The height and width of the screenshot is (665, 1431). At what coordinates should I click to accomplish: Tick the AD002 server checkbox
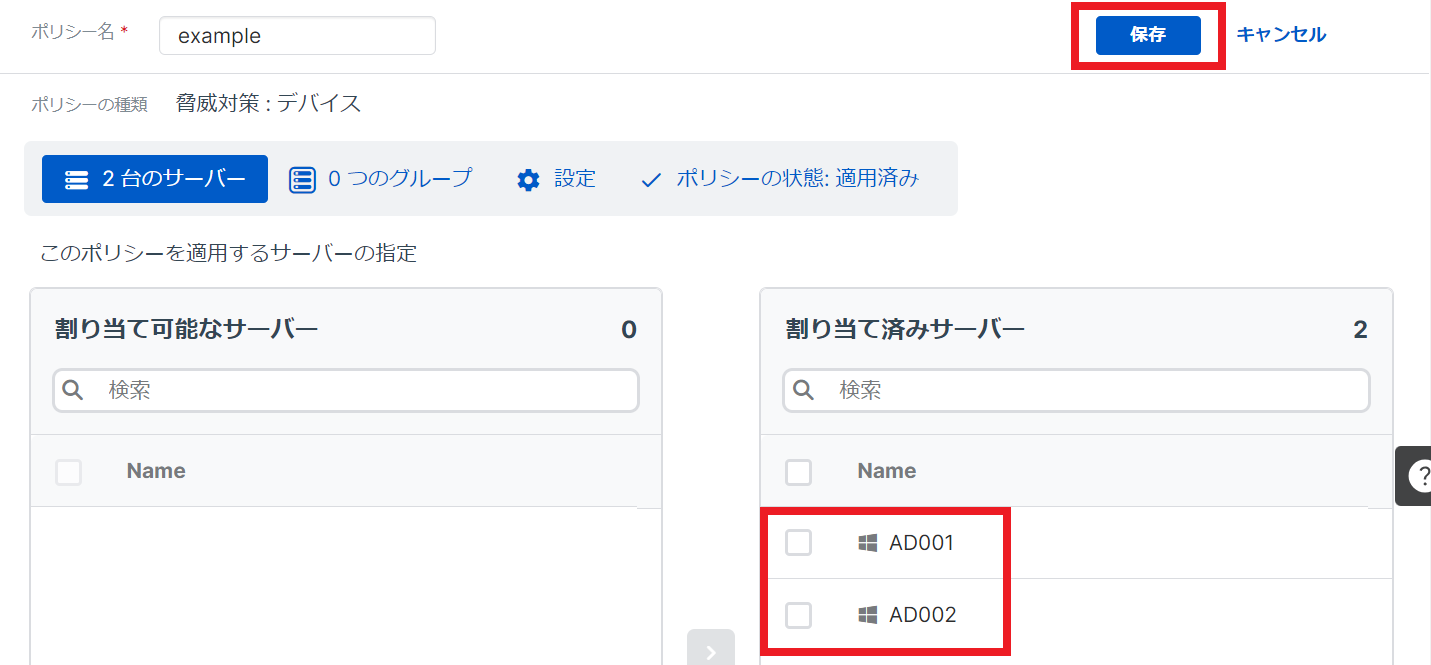tap(798, 615)
